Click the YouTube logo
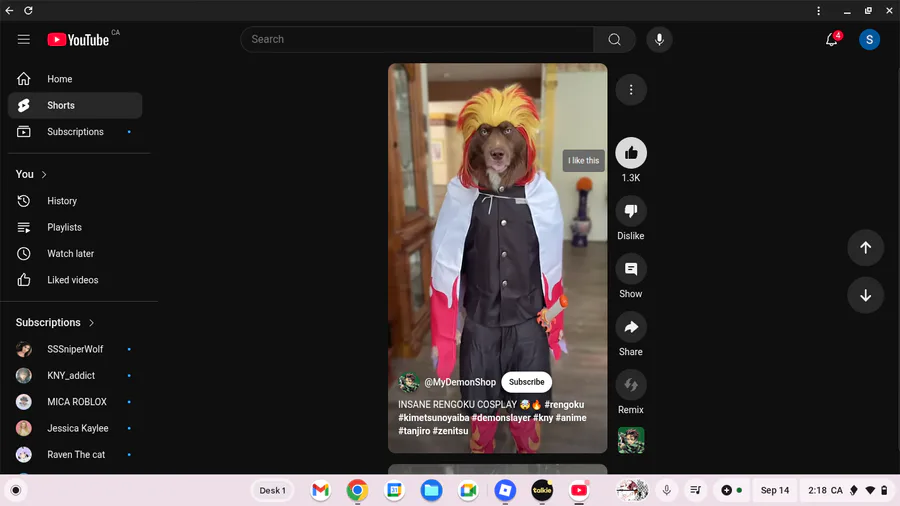 pyautogui.click(x=78, y=40)
